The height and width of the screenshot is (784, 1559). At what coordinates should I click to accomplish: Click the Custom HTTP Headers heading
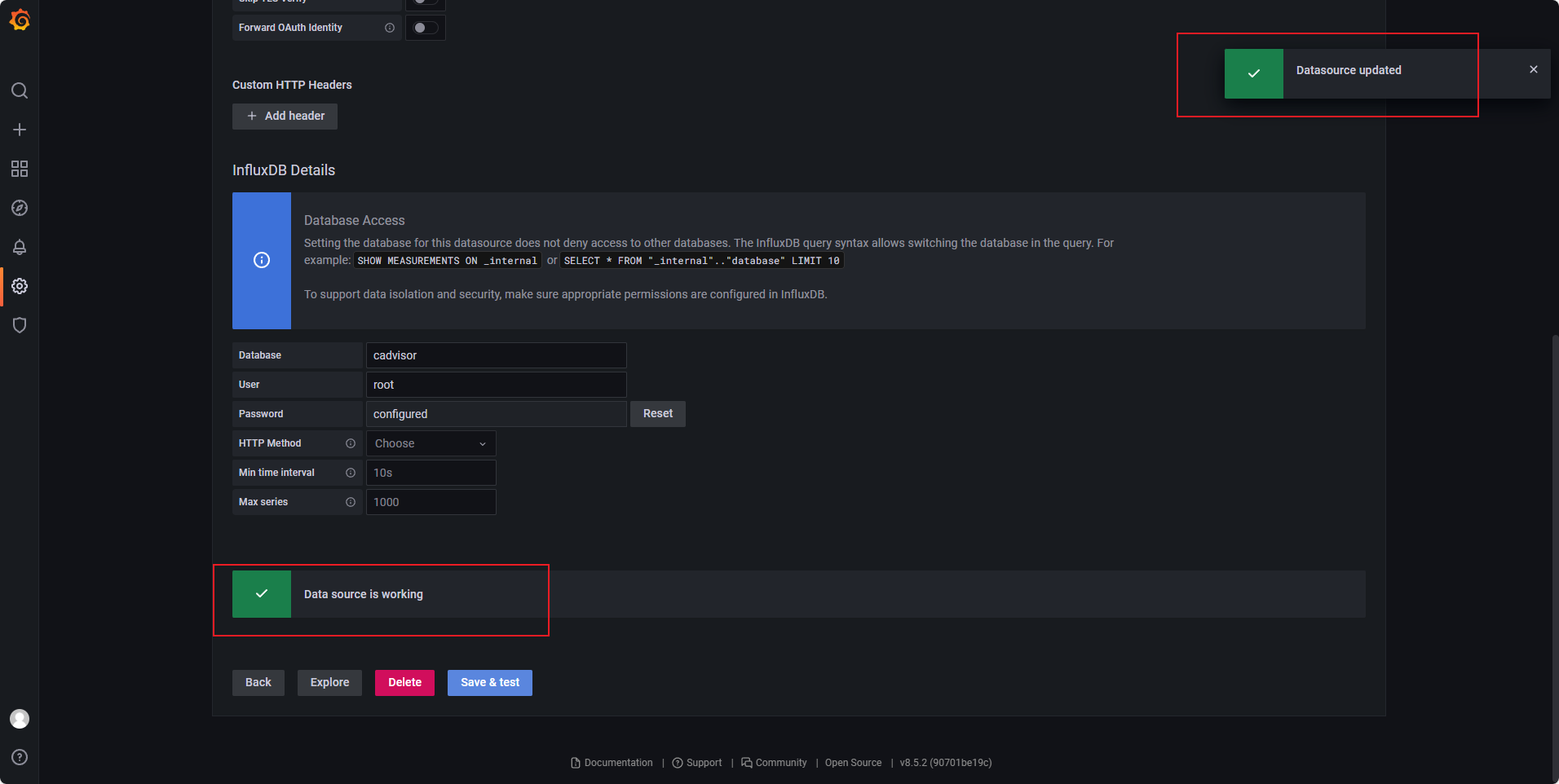[292, 85]
